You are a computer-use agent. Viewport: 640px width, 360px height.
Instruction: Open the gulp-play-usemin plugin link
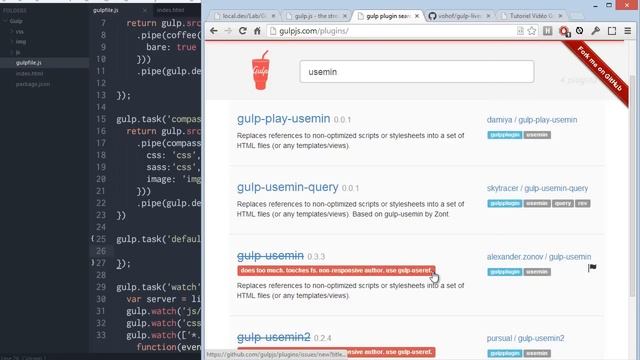pyautogui.click(x=284, y=119)
